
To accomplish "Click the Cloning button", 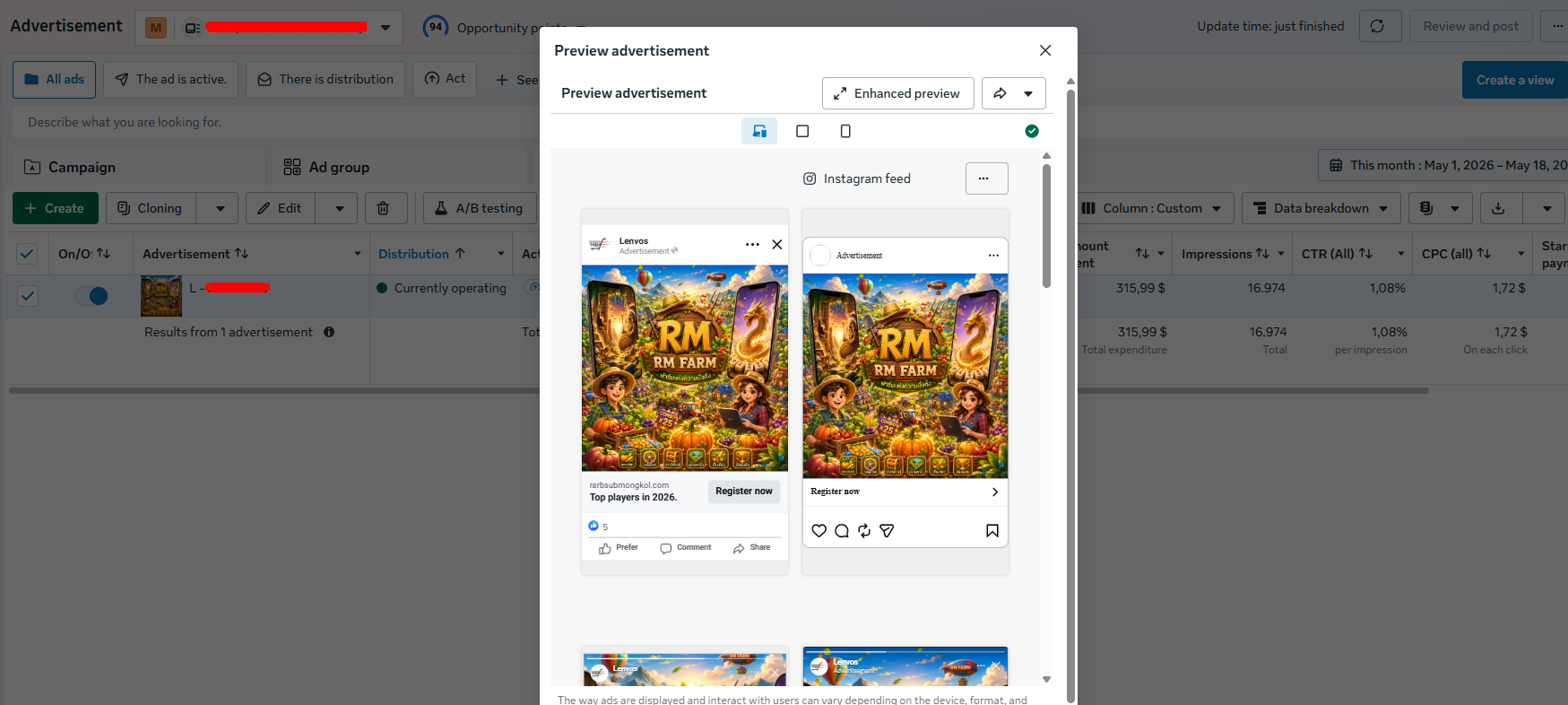I will coord(151,208).
